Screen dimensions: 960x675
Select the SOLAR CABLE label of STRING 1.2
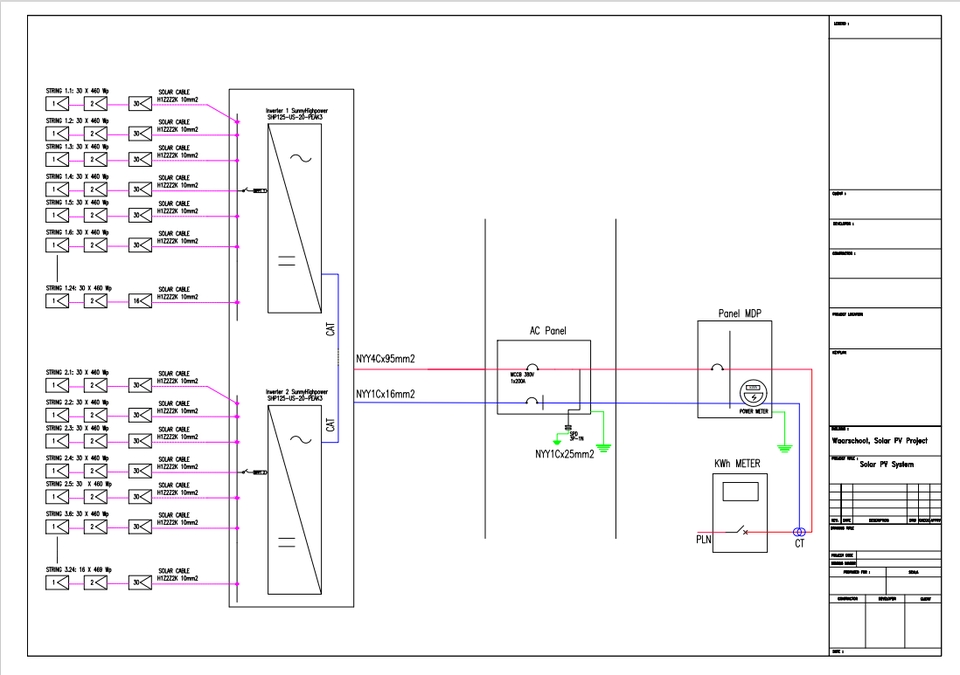178,126
